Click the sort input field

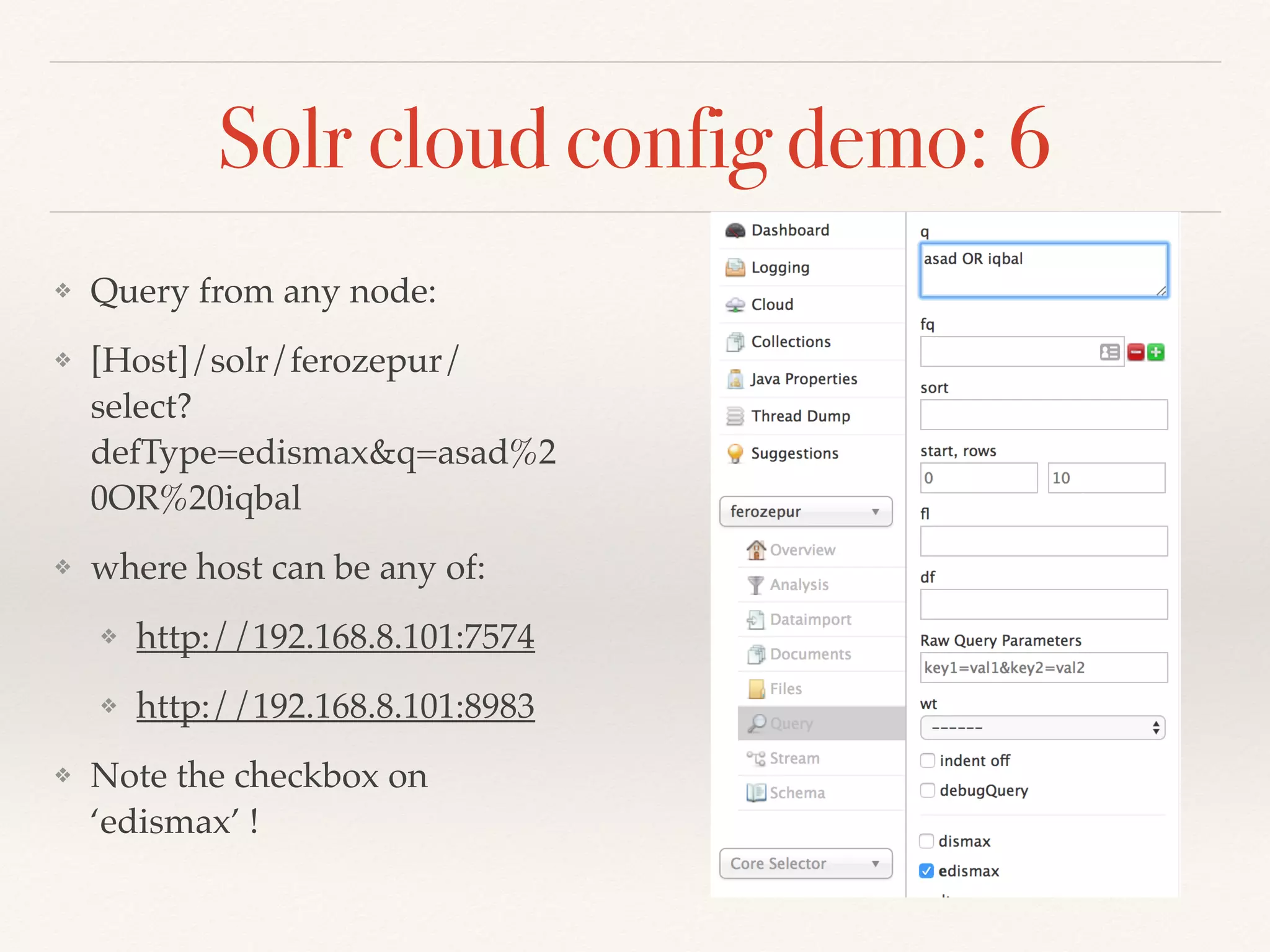pos(1044,415)
